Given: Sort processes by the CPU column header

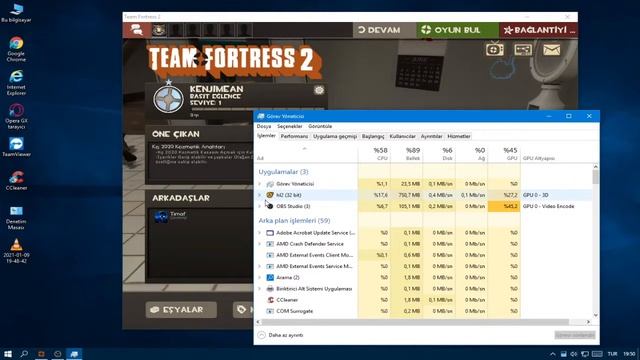Looking at the screenshot, I should pyautogui.click(x=374, y=154).
